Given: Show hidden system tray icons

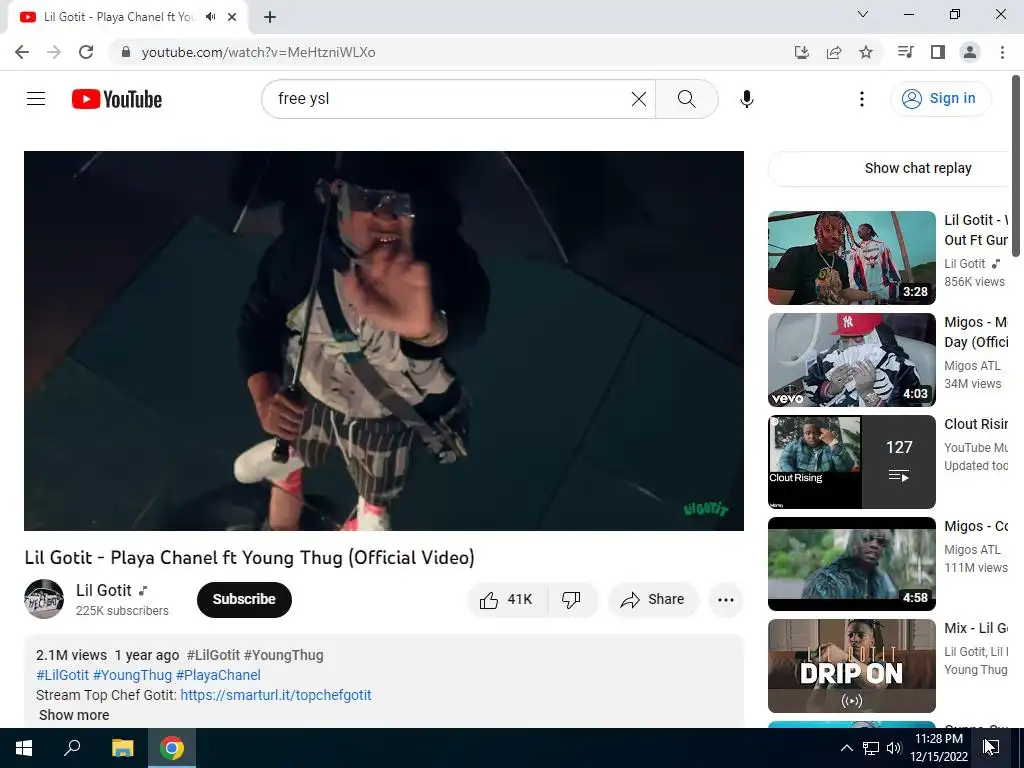Looking at the screenshot, I should click(x=846, y=748).
